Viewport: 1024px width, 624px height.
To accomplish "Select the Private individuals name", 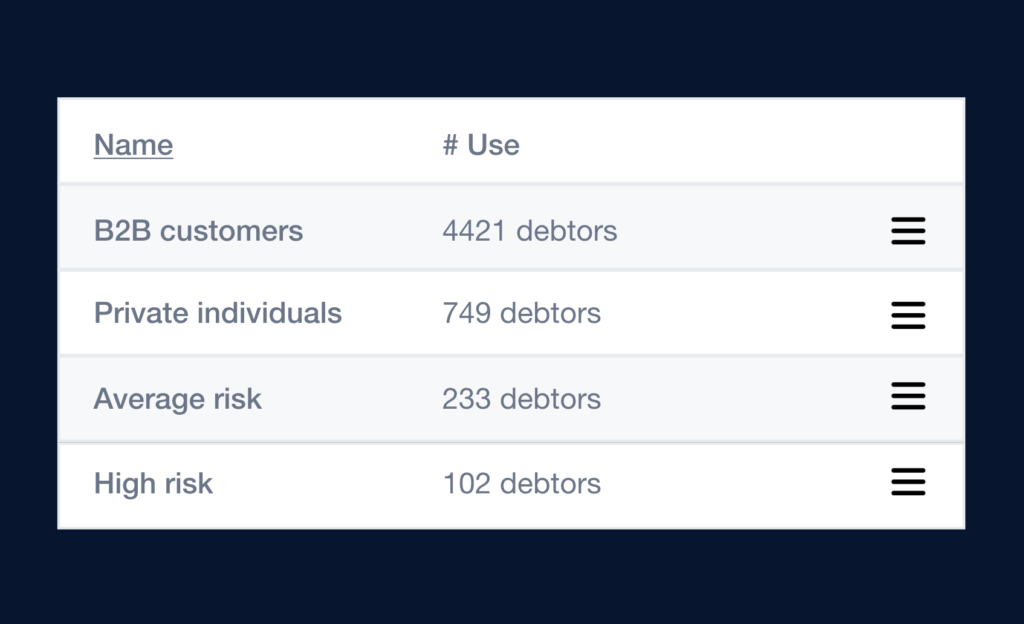I will click(x=218, y=313).
